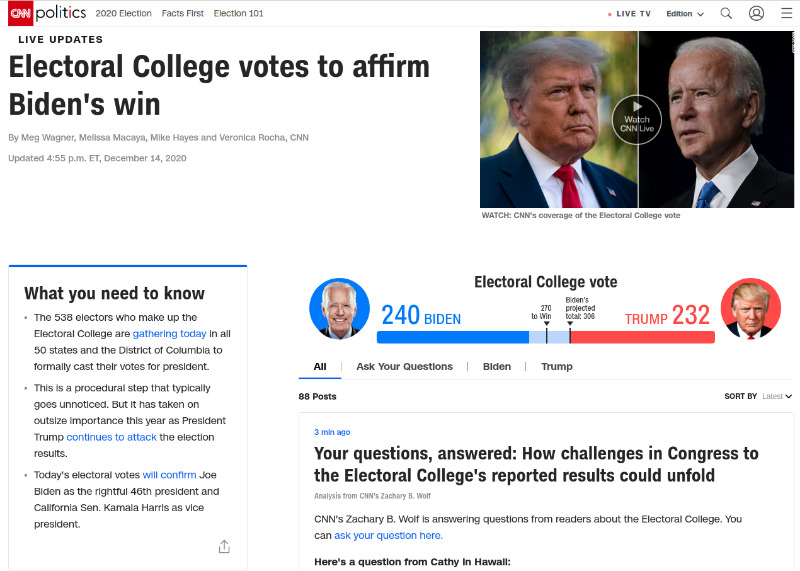Play the Watch CNN Live video
The width and height of the screenshot is (800, 571).
click(637, 120)
